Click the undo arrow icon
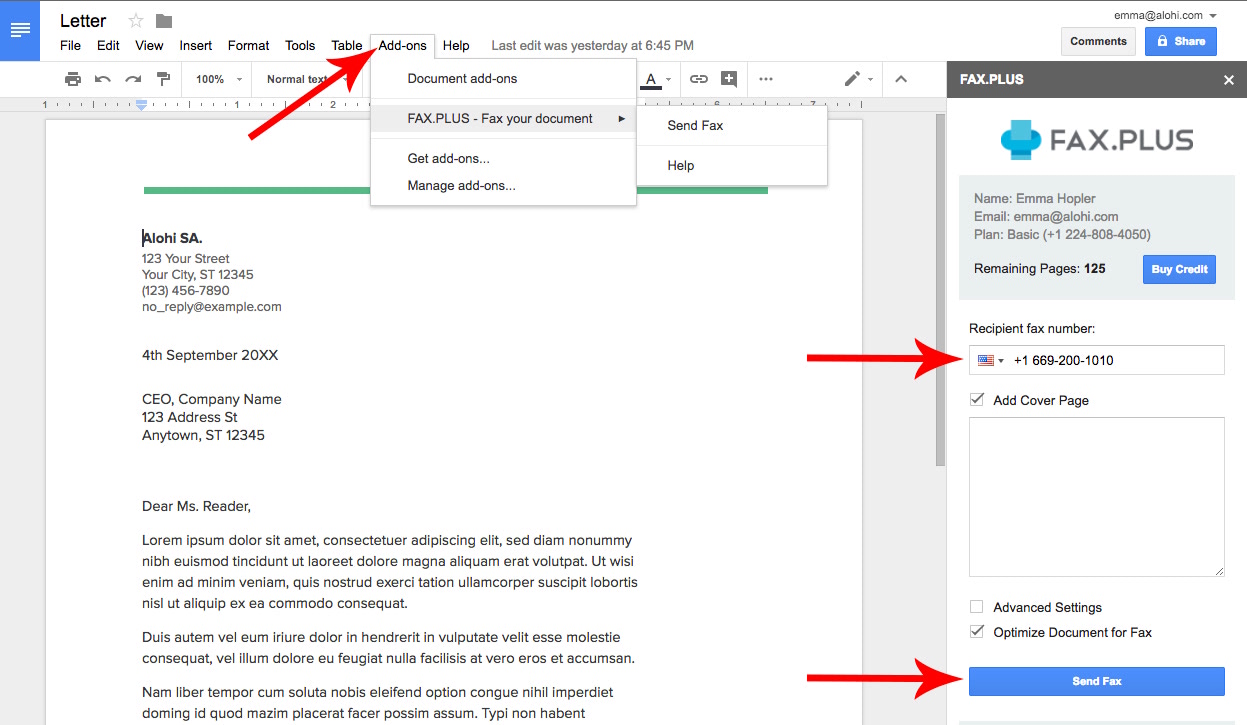 coord(102,79)
